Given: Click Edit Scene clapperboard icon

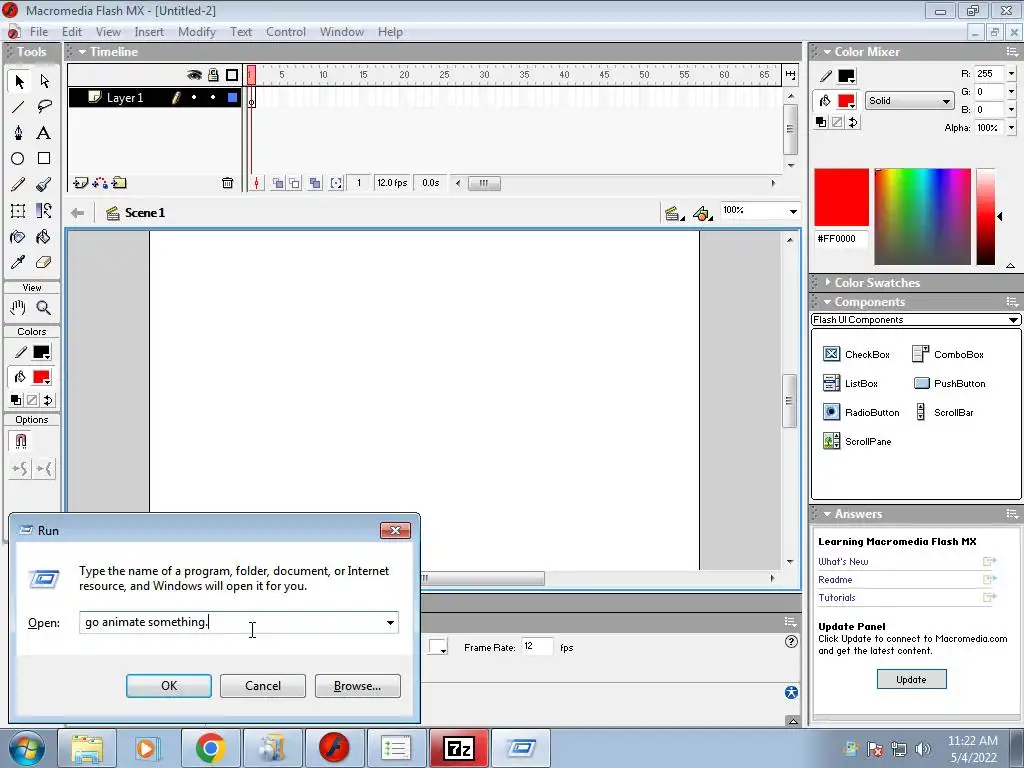Looking at the screenshot, I should point(673,213).
